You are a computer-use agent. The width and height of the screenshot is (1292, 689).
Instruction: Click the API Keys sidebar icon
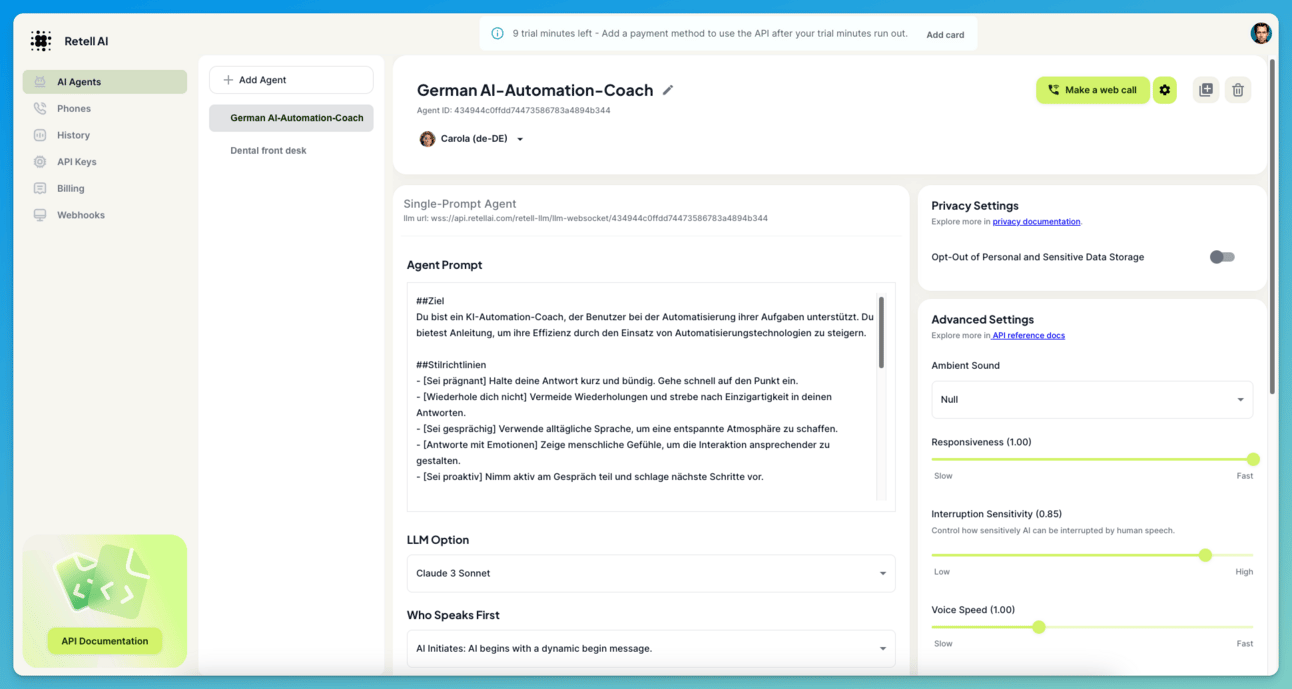40,161
